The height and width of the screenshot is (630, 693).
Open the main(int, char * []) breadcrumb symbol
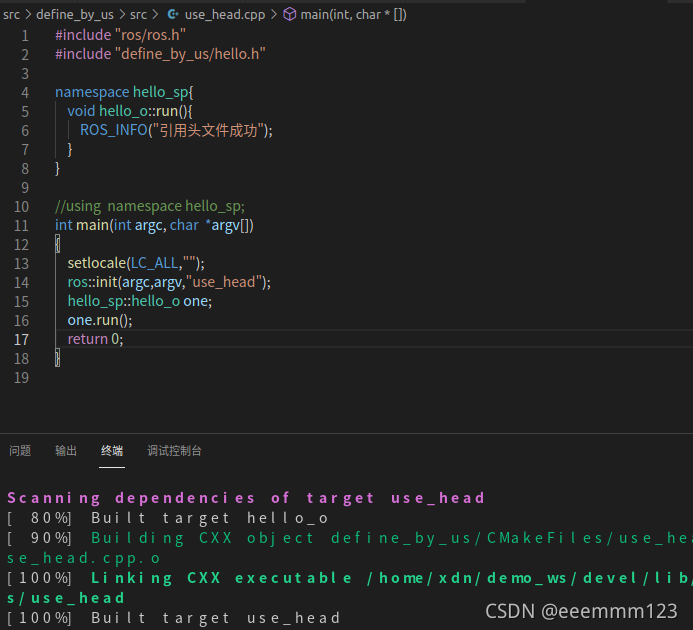click(354, 15)
